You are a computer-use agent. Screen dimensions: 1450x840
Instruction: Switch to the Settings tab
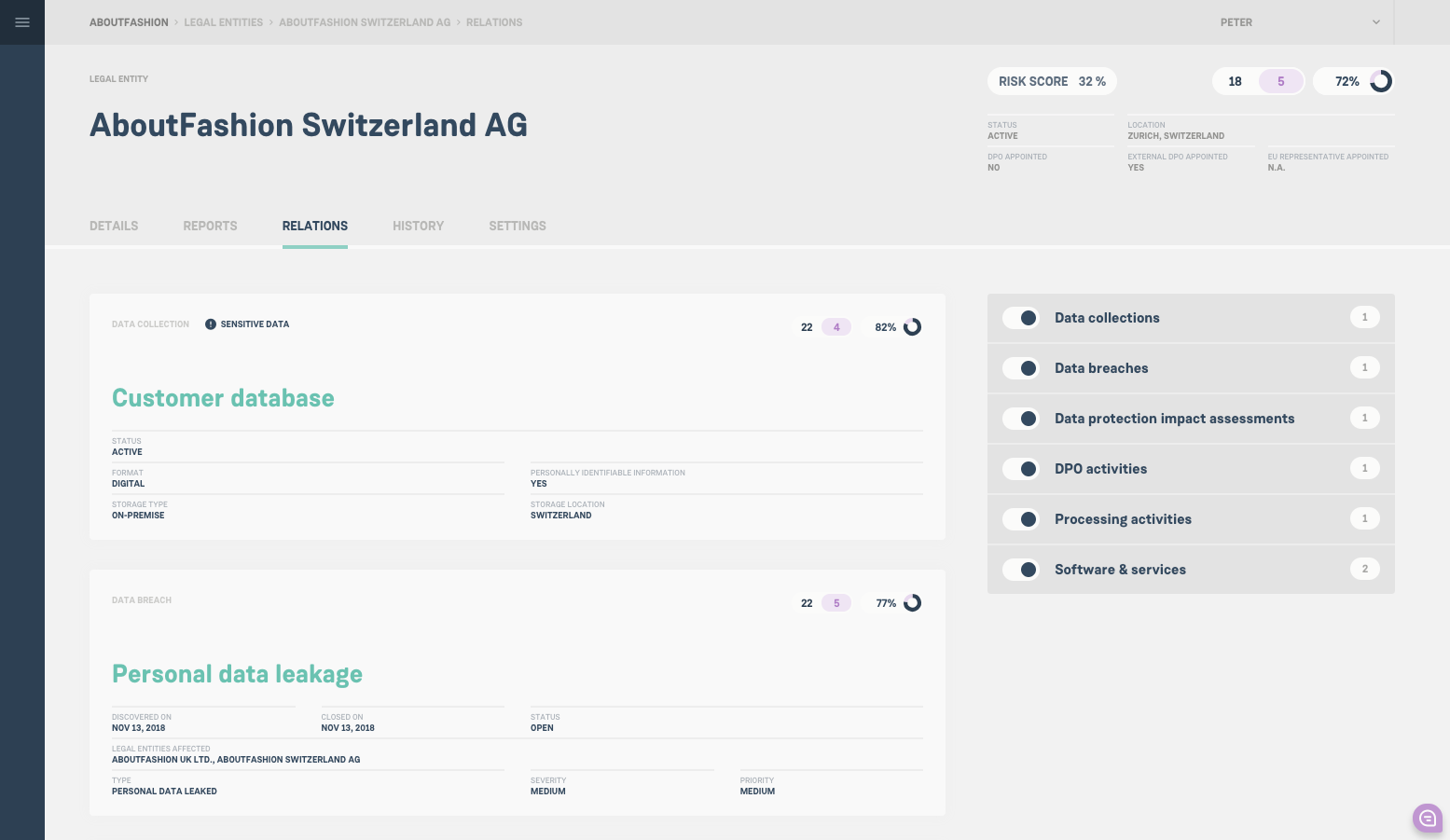[518, 226]
